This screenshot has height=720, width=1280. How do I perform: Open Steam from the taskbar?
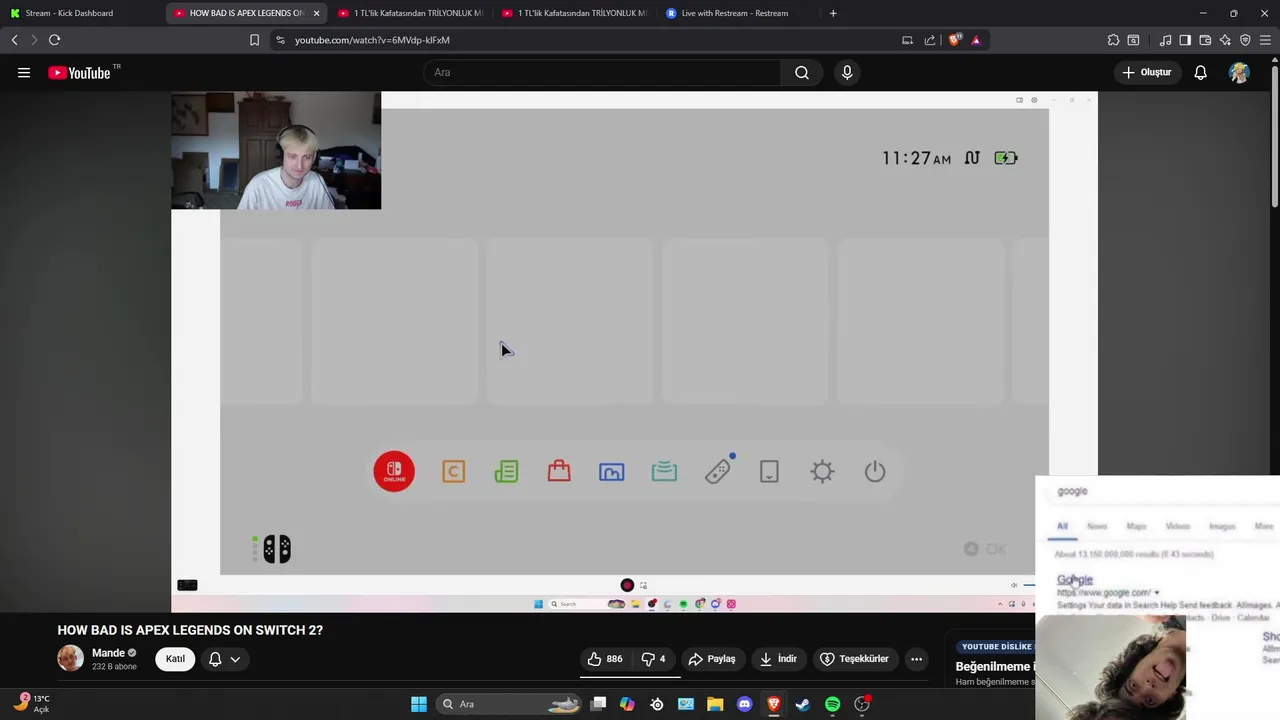(x=802, y=704)
